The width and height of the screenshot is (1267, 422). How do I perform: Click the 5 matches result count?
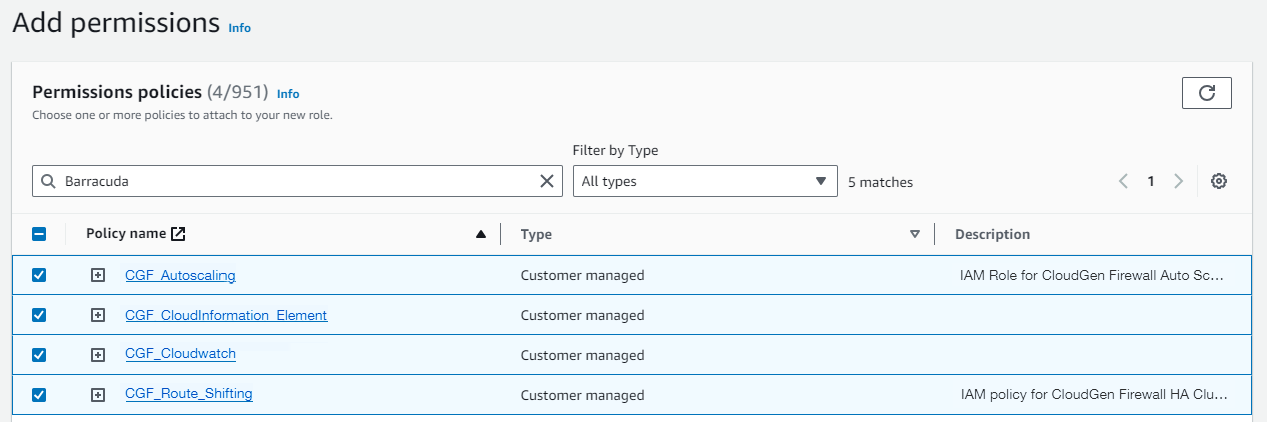tap(880, 182)
